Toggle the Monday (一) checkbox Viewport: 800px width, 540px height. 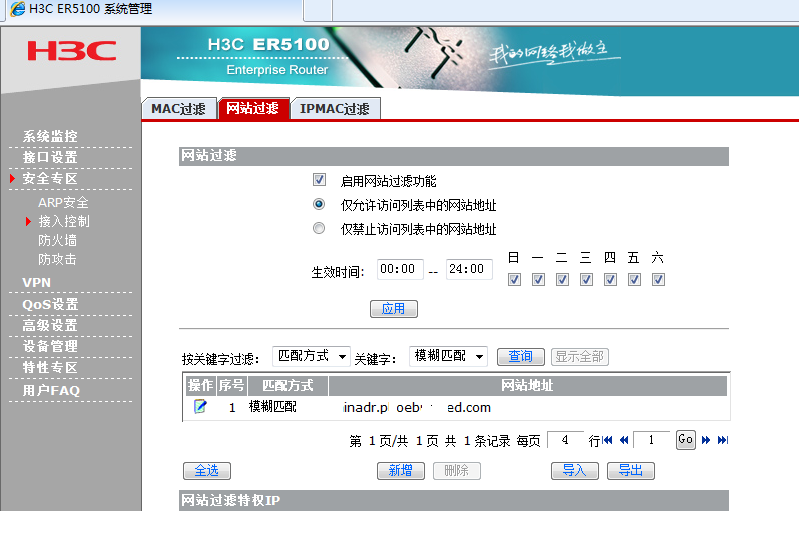pos(538,280)
